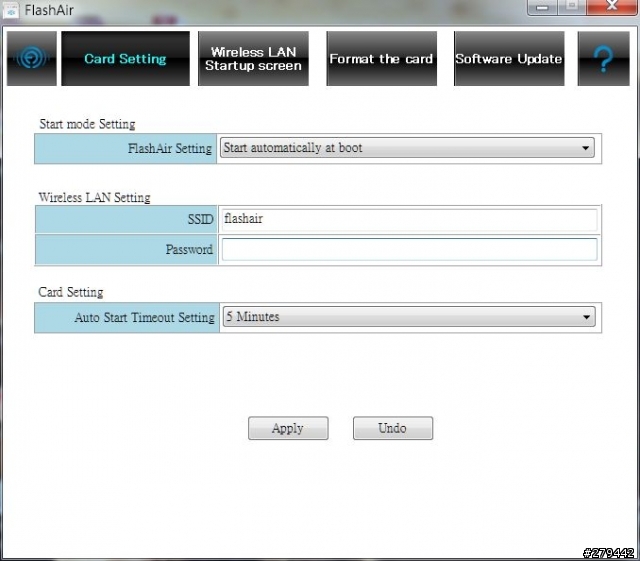Image resolution: width=640 pixels, height=561 pixels.
Task: Click the FlashAir wireless signal icon
Action: click(32, 58)
